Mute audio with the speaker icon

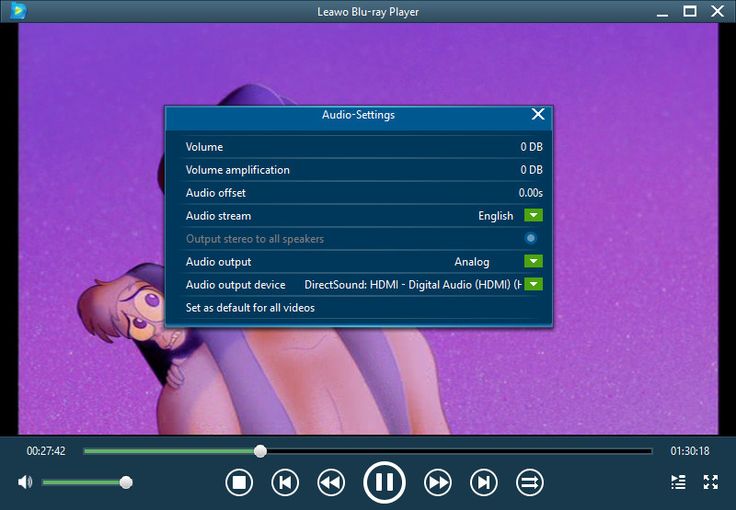pyautogui.click(x=25, y=482)
